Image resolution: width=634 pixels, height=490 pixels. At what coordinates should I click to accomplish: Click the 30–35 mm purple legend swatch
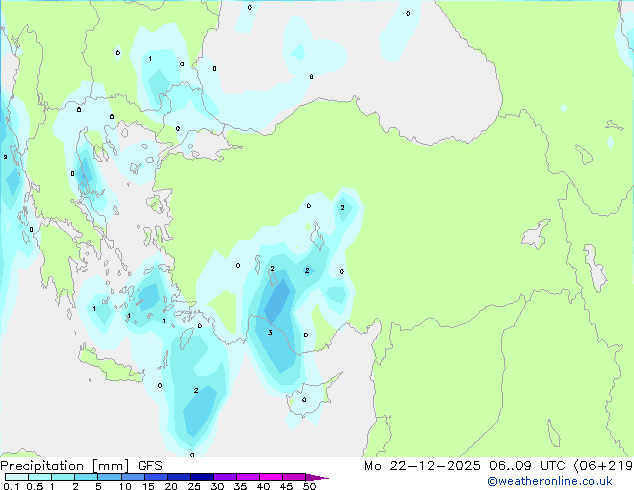tap(224, 477)
